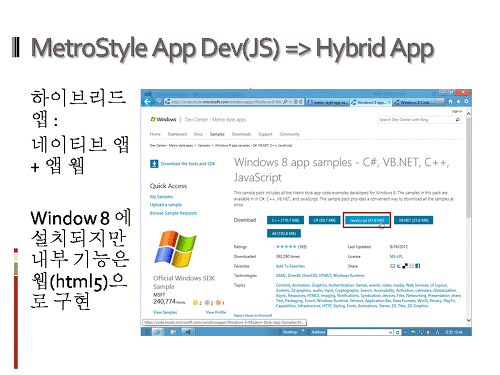Open the browser tools gear icon
The height and width of the screenshot is (375, 500).
point(466,101)
